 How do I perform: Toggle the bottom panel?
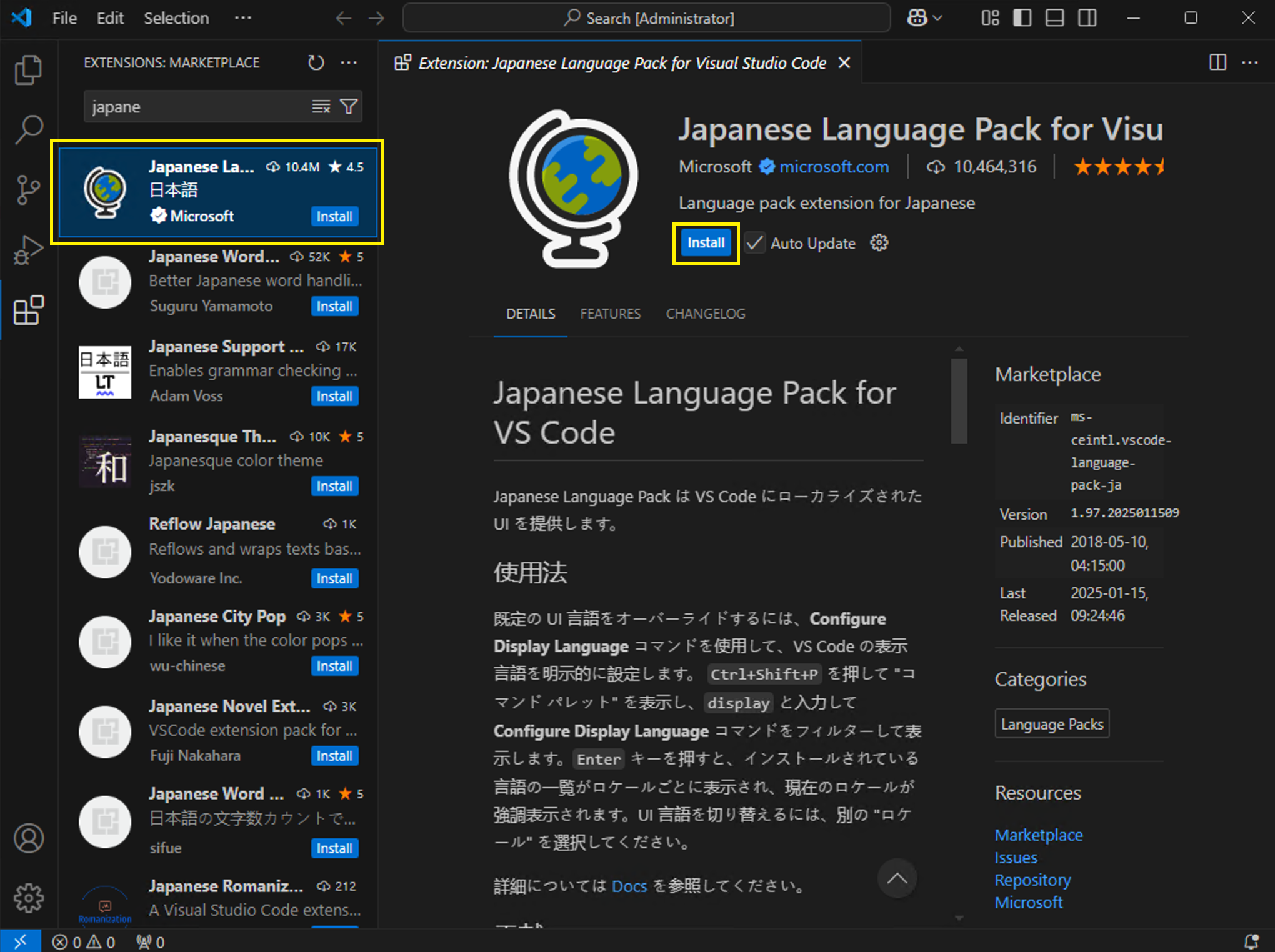point(1055,18)
